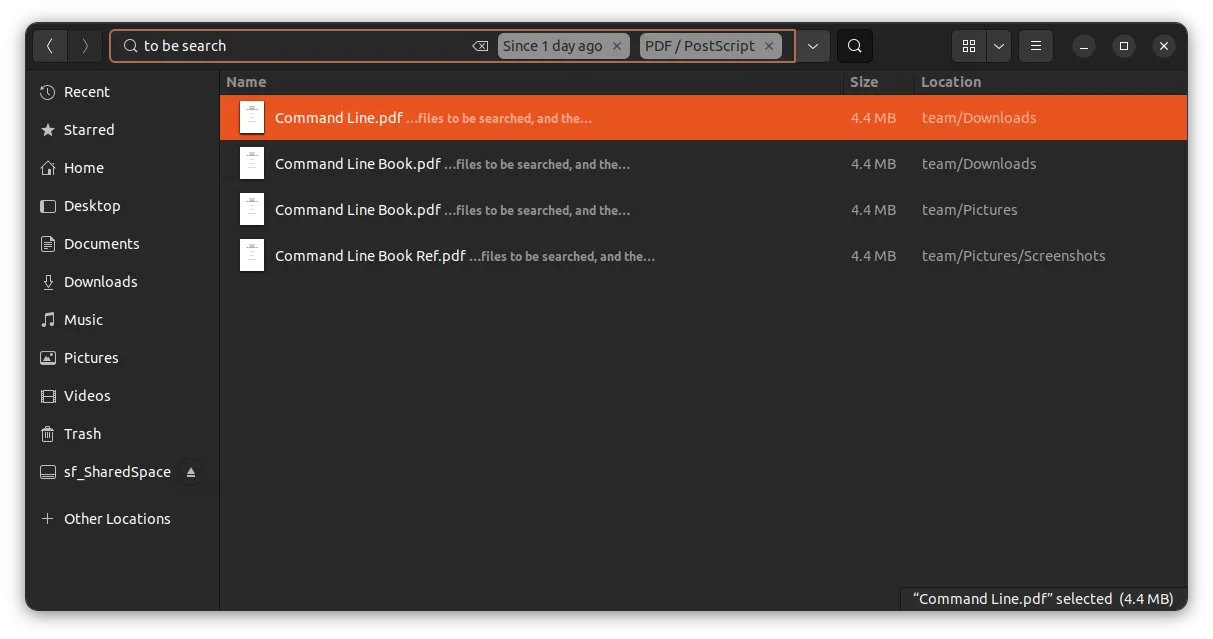Sort results by the Size column
Screen dimensions: 1213x639
coord(863,82)
